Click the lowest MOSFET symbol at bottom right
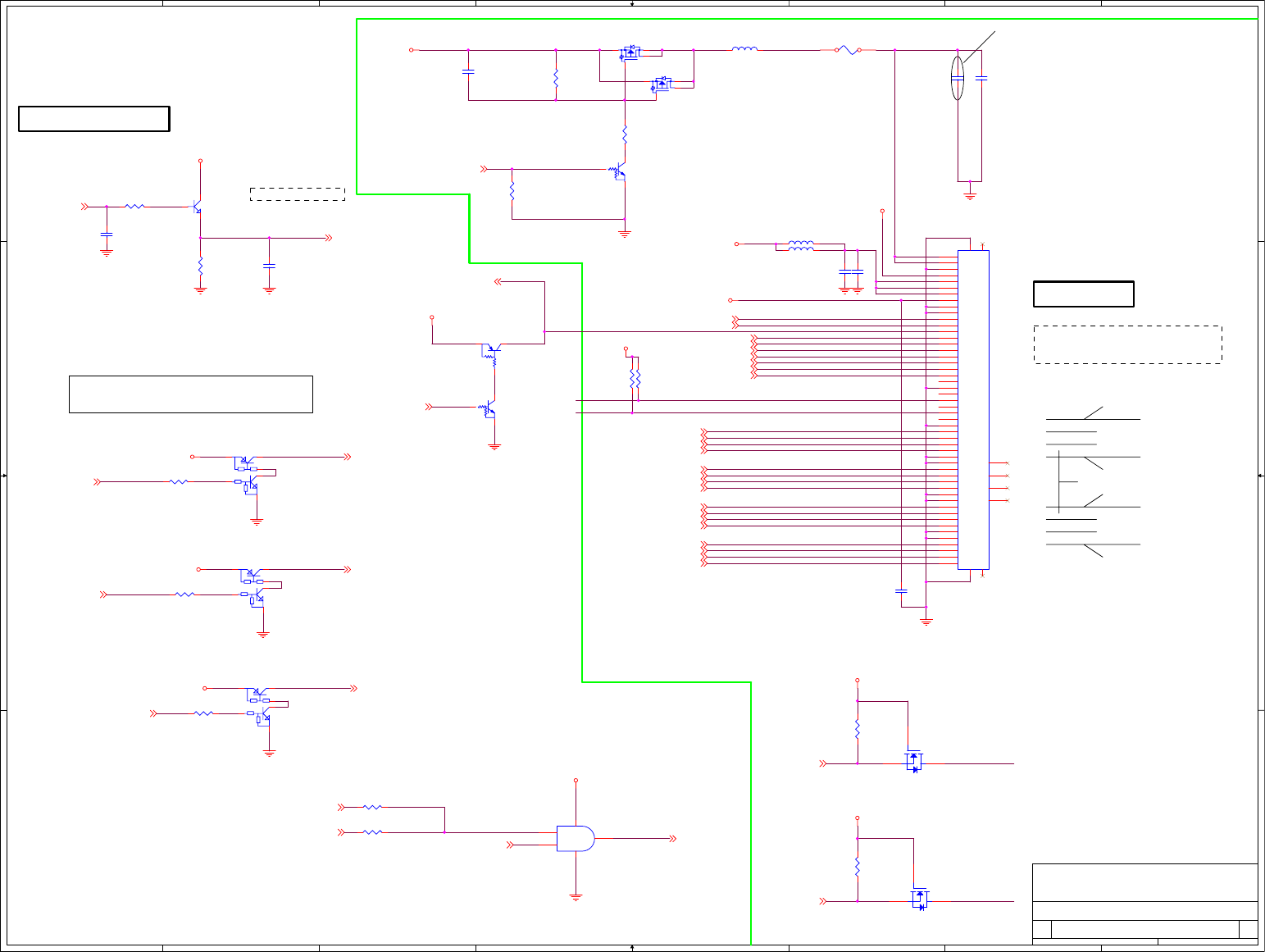 point(920,900)
